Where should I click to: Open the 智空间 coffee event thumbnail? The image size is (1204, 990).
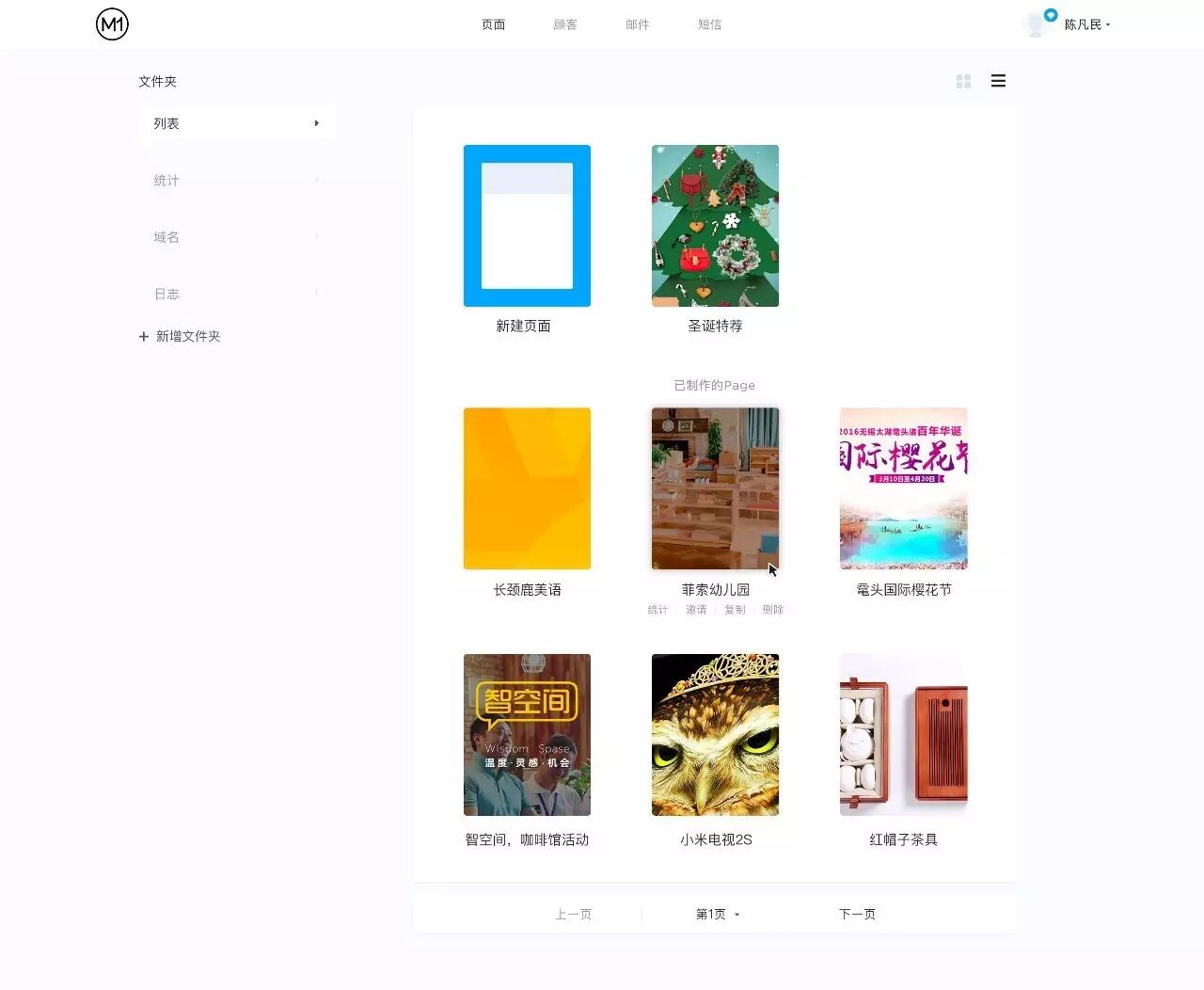coord(527,735)
